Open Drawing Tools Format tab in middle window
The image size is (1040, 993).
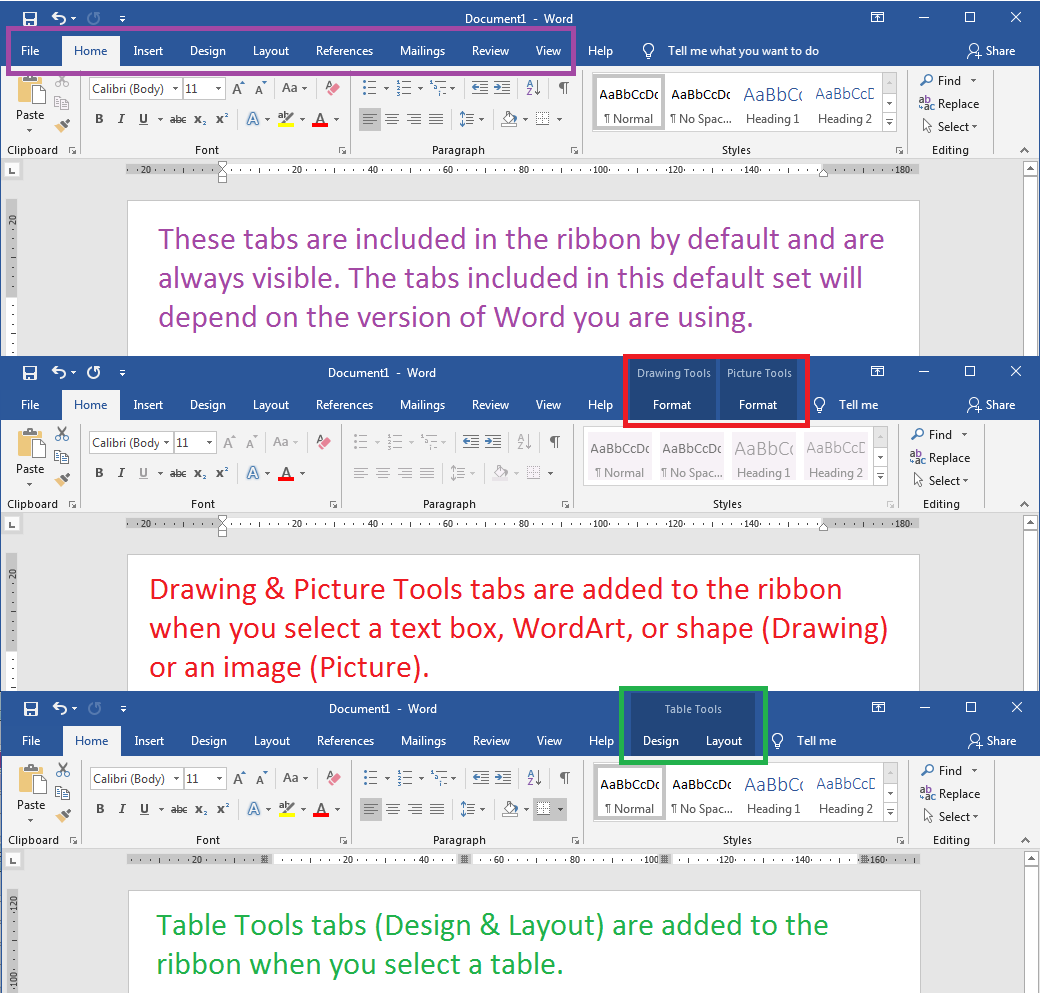tap(672, 405)
